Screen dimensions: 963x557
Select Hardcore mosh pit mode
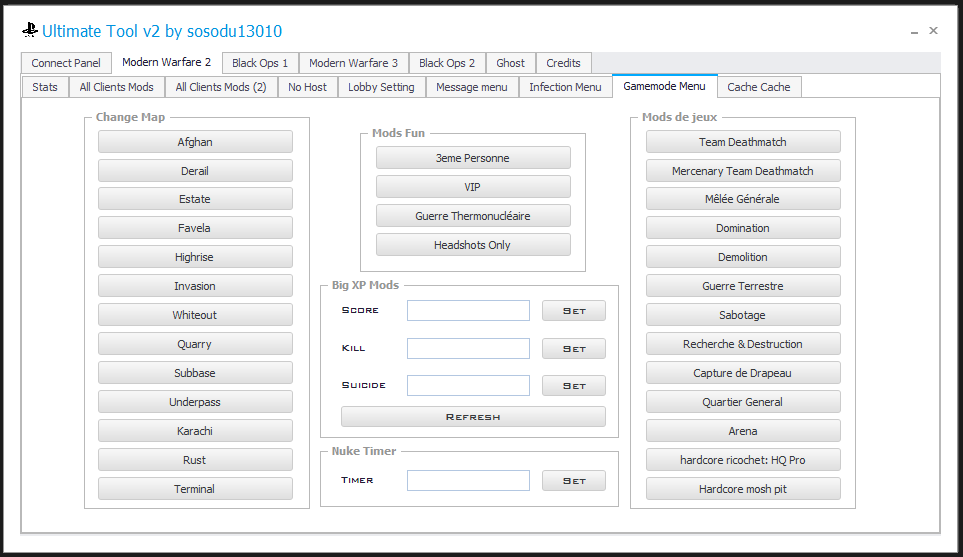(x=743, y=489)
